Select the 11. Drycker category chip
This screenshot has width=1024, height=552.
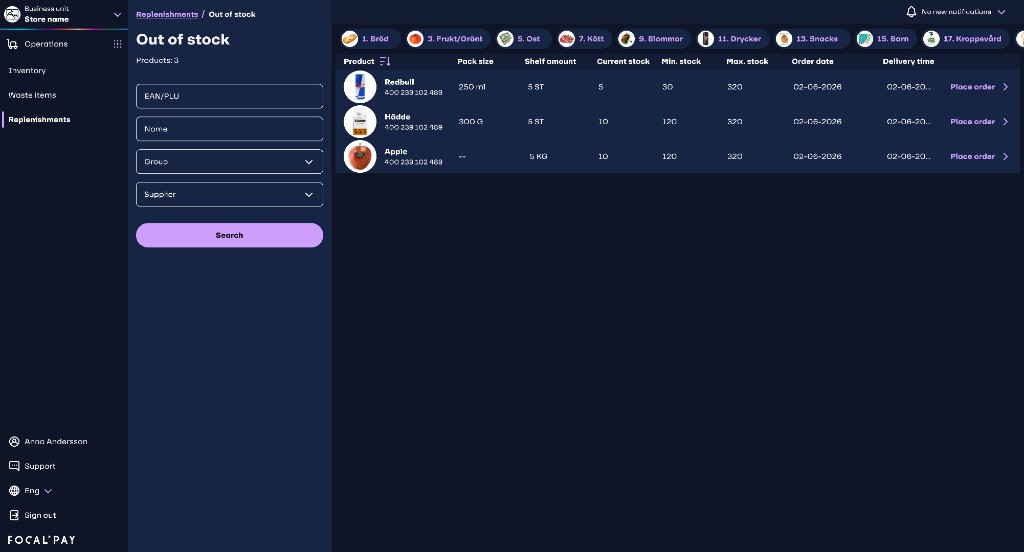point(732,39)
